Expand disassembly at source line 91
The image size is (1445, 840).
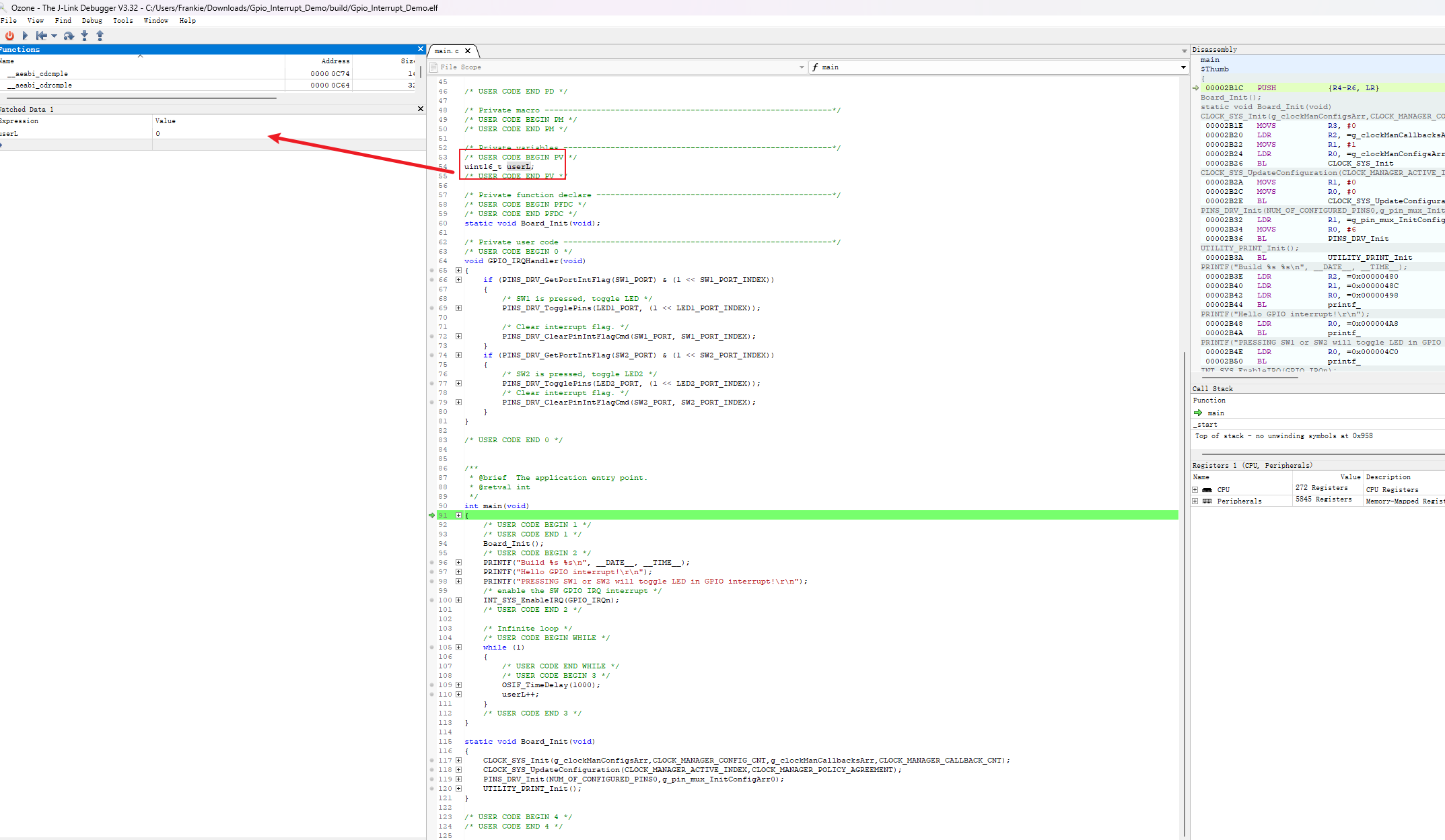(x=458, y=516)
